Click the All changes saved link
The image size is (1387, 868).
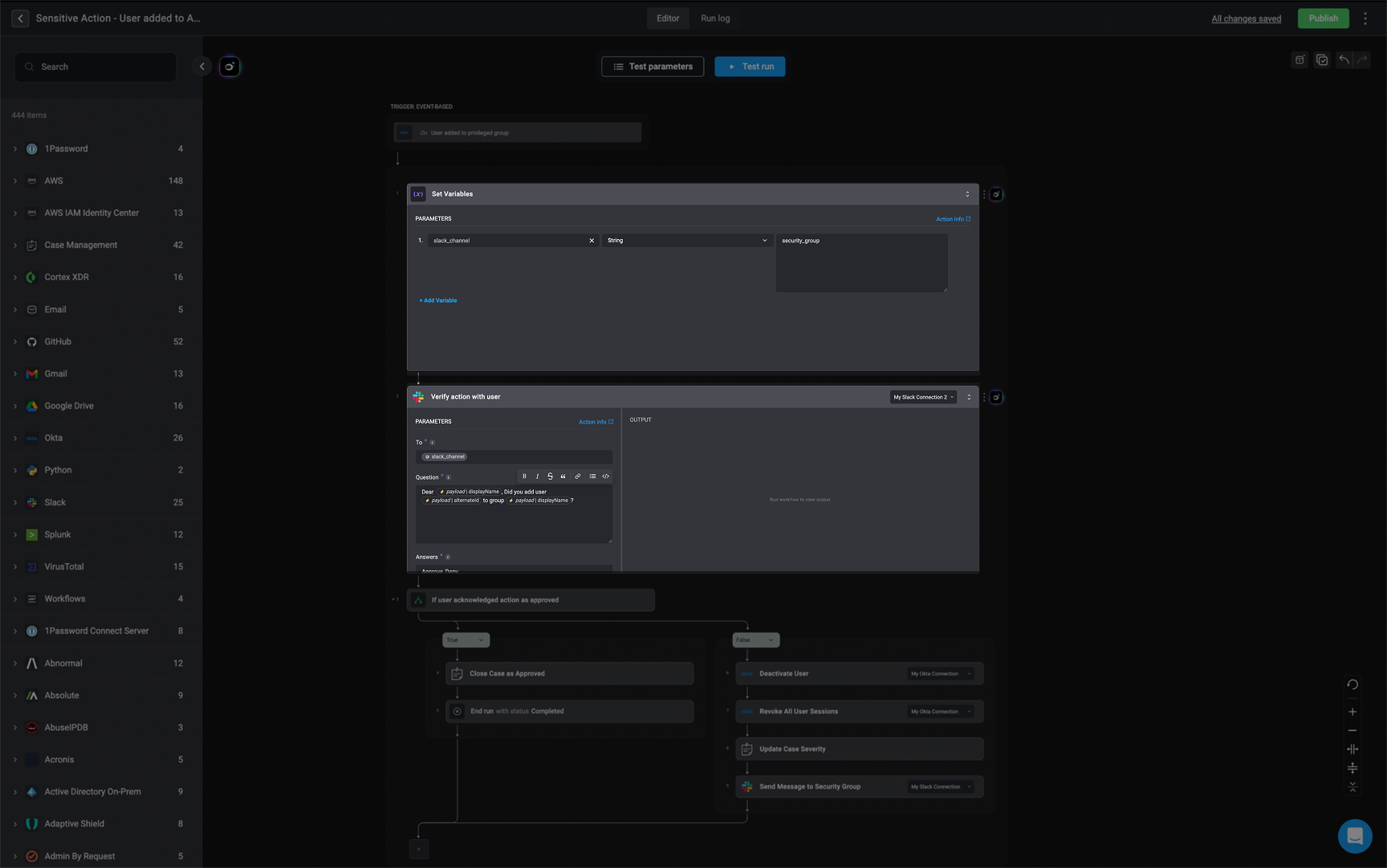(x=1246, y=18)
